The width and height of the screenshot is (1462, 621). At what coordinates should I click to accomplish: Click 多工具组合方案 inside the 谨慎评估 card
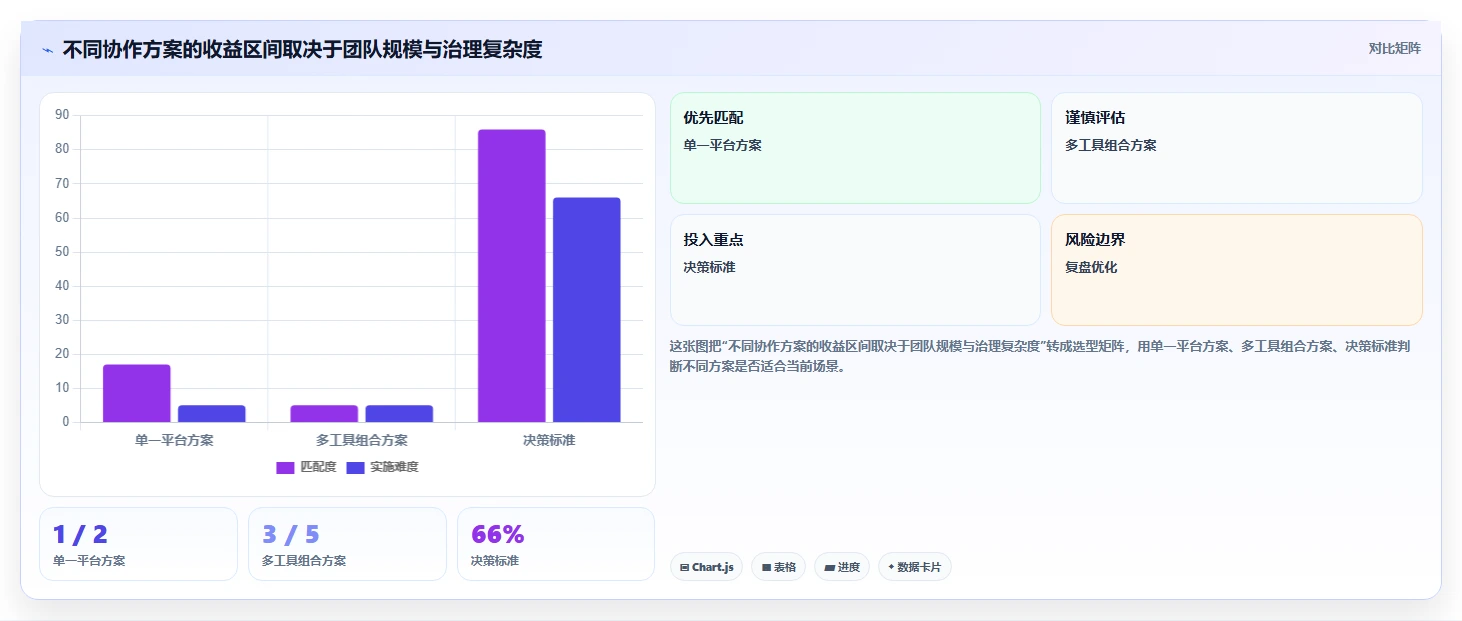pyautogui.click(x=1111, y=145)
